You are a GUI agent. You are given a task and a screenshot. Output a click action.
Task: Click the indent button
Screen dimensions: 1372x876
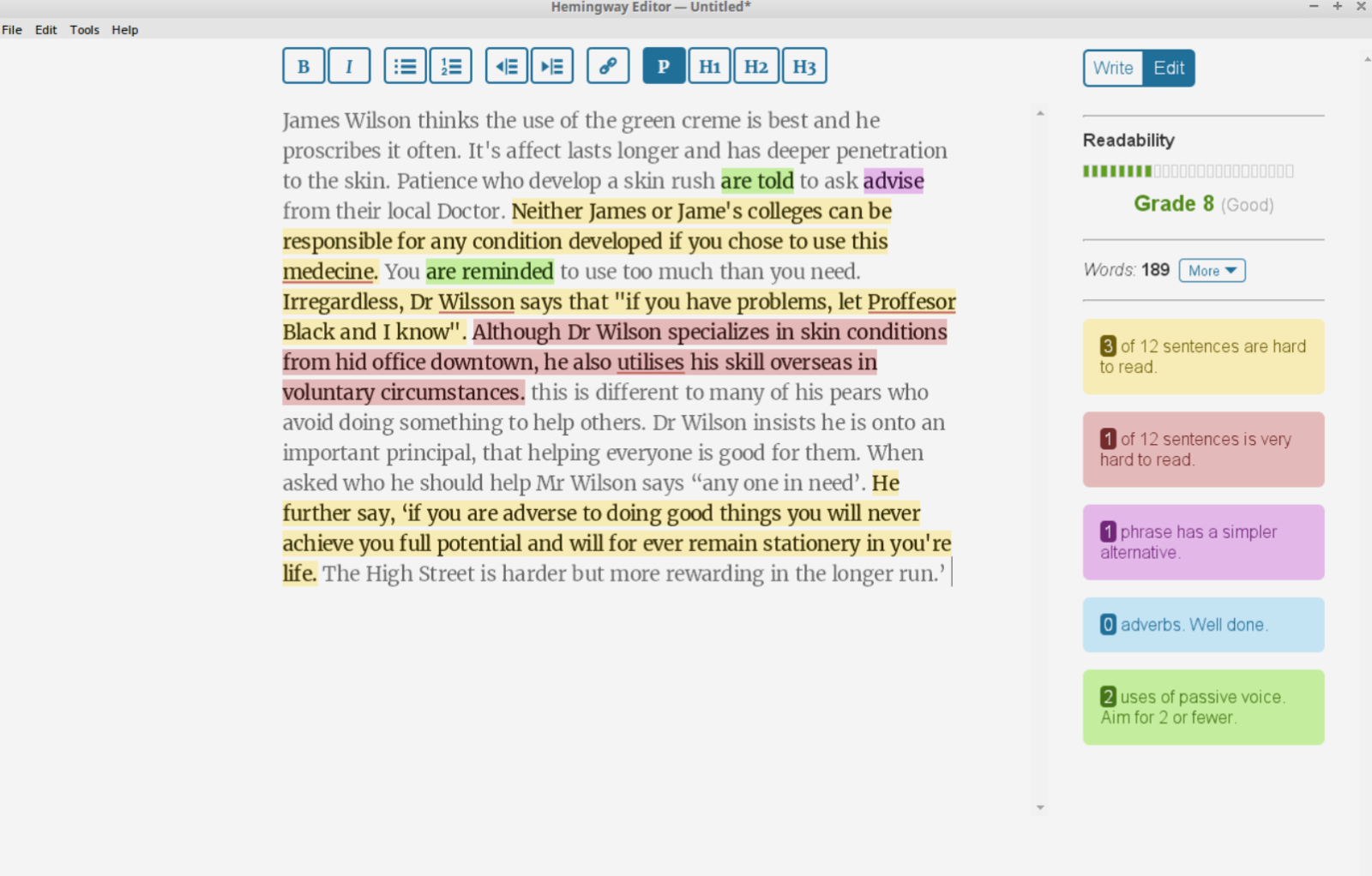552,66
